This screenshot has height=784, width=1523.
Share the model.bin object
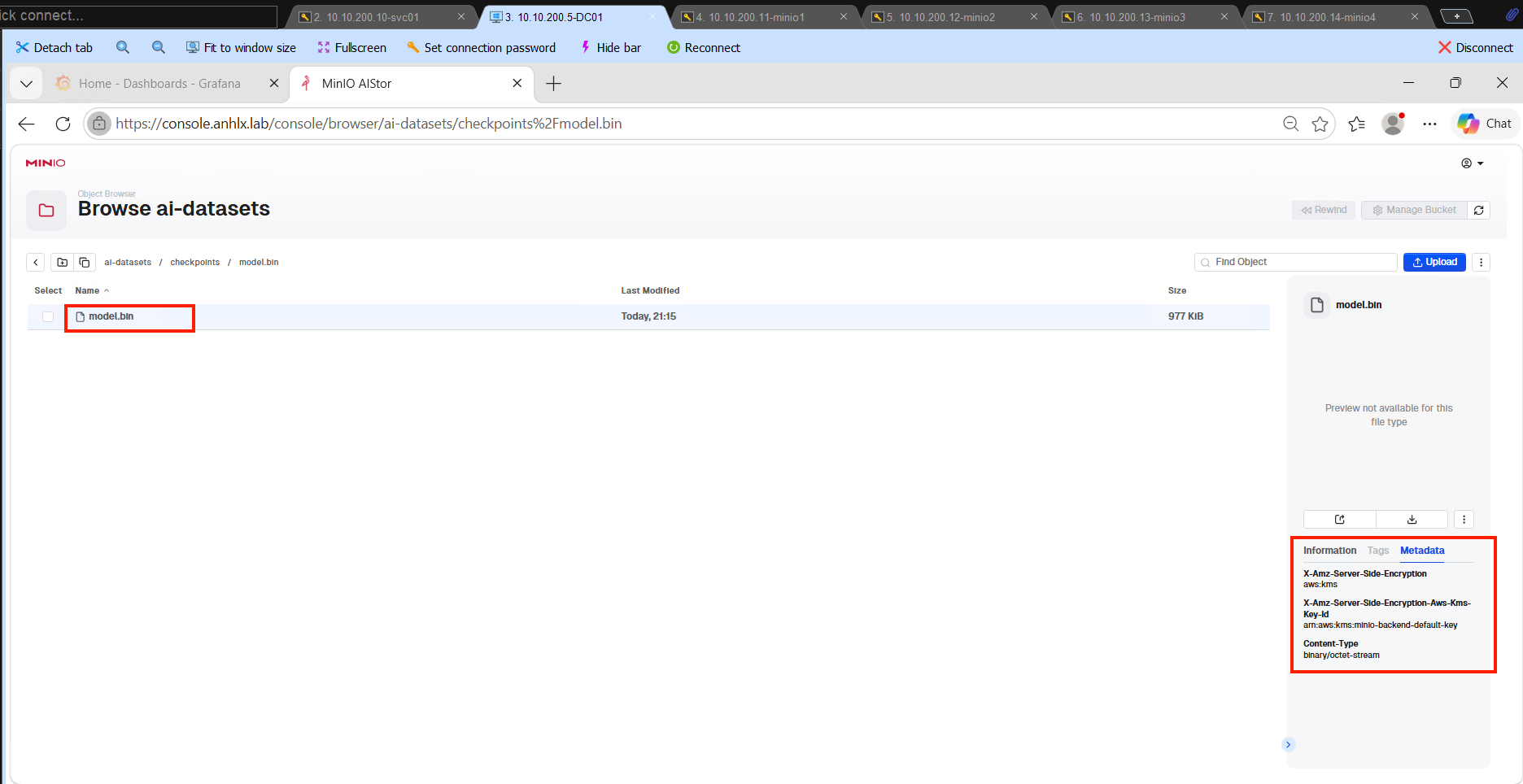point(1340,520)
